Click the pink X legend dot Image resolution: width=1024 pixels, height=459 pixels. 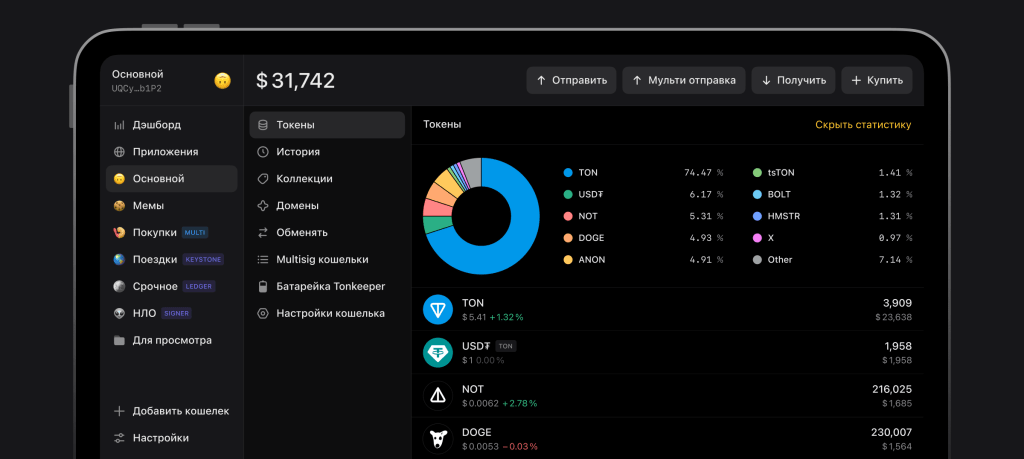click(757, 238)
